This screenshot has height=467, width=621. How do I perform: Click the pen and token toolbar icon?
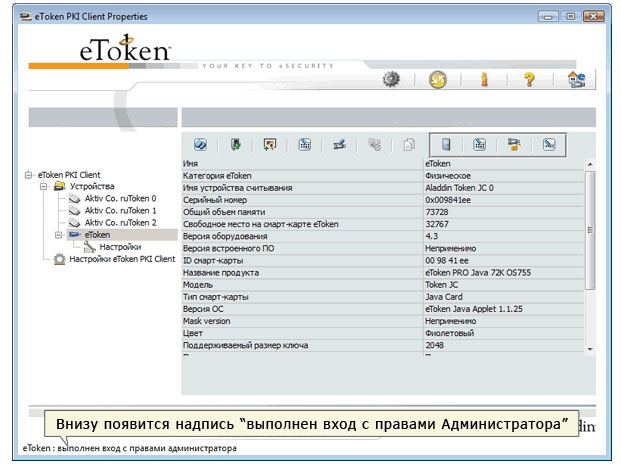click(339, 144)
